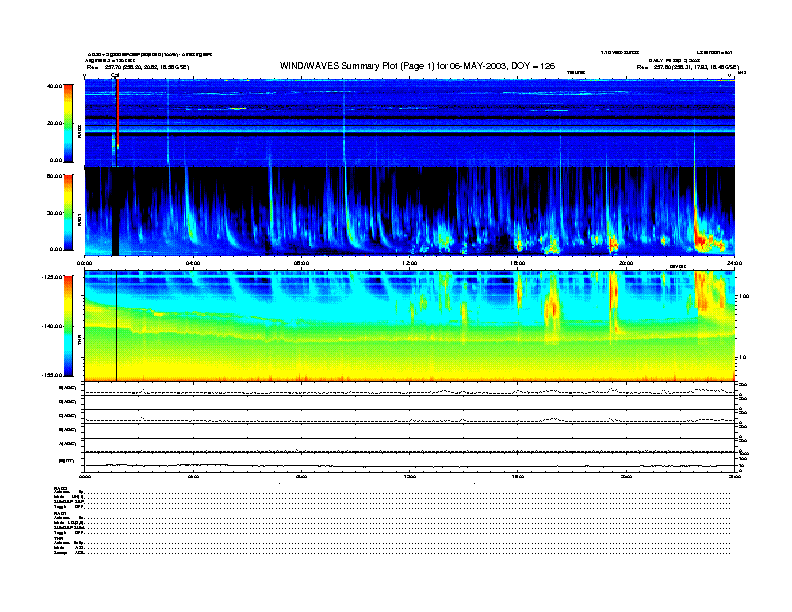792x612 pixels.
Task: Click the 100 label on TNR right axis
Action: (744, 296)
